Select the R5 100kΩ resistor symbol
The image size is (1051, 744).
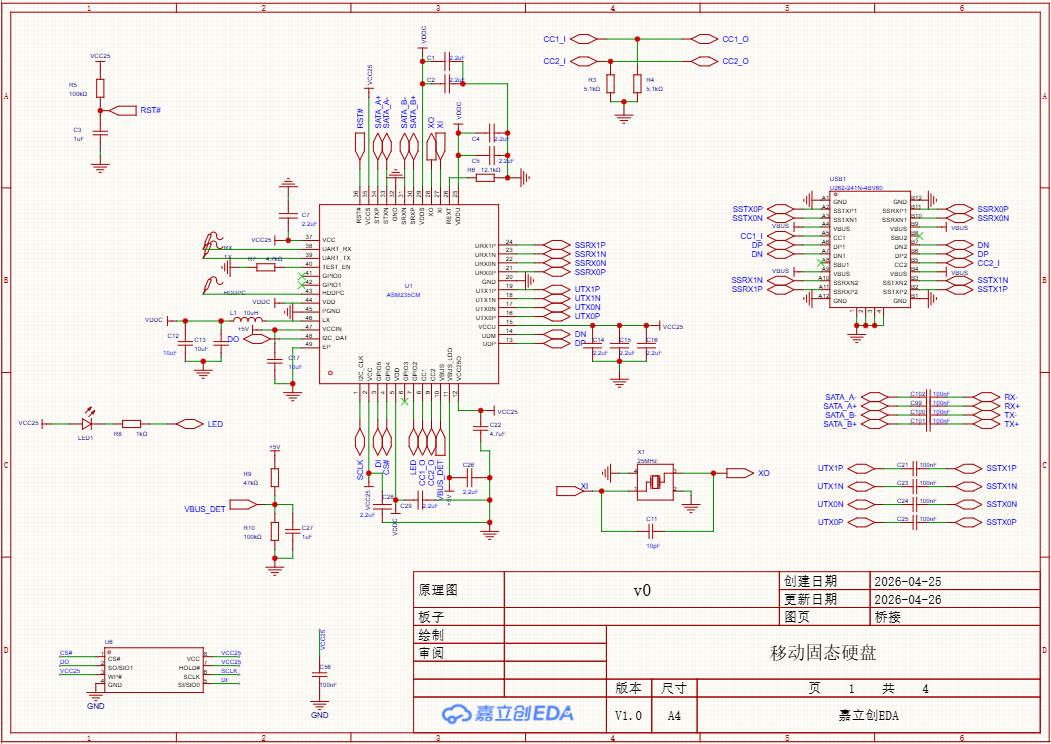point(100,88)
